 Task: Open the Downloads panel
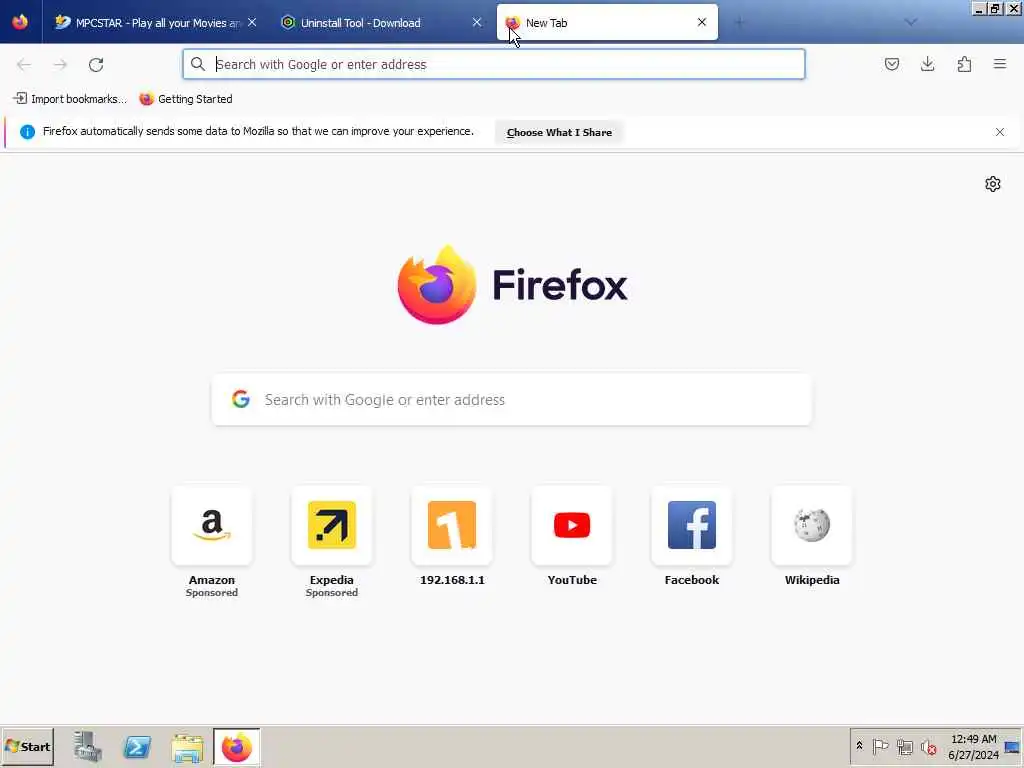point(927,64)
